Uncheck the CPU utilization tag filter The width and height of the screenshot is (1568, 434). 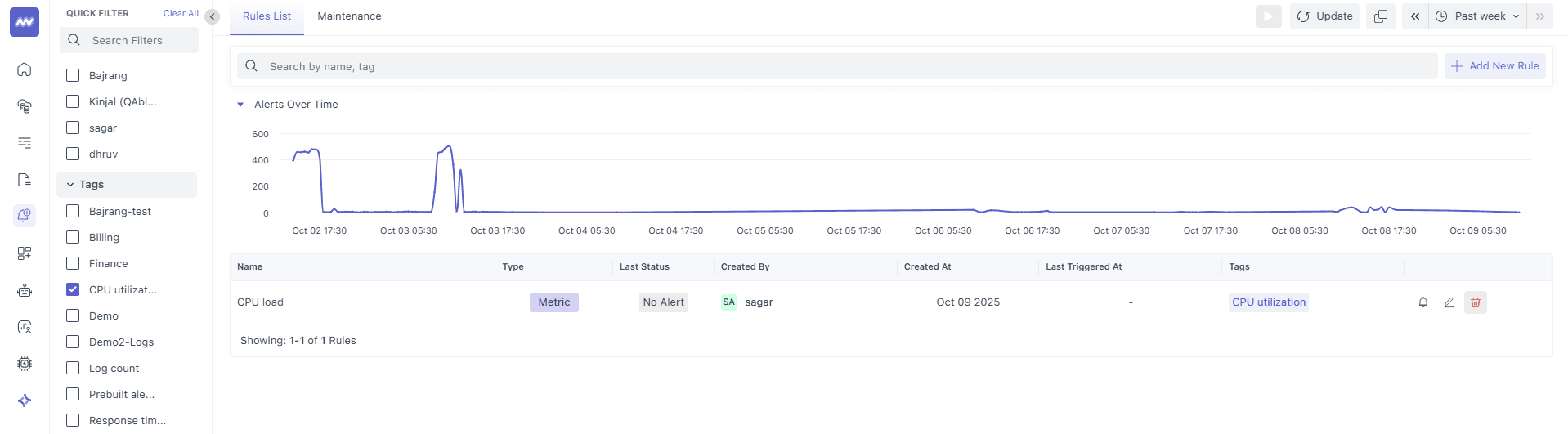point(73,289)
